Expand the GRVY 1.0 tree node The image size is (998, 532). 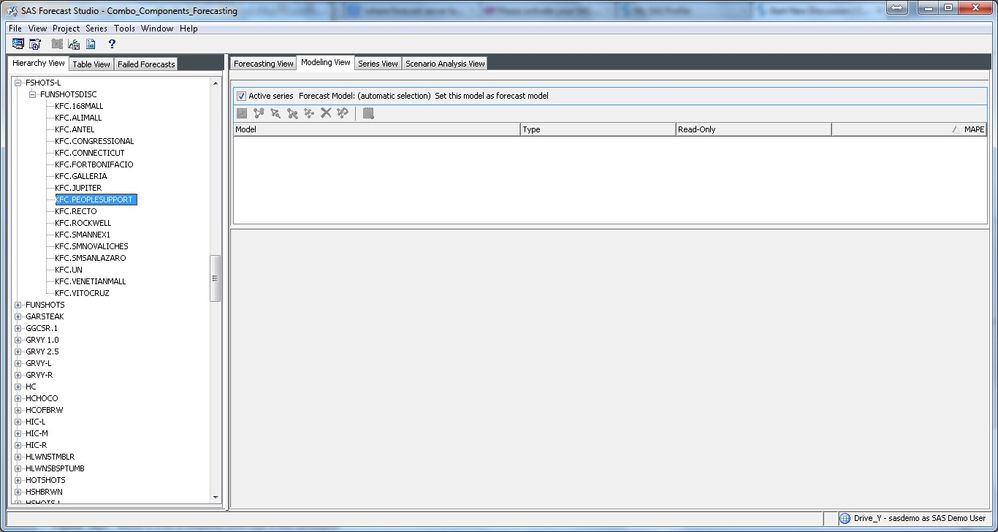(18, 340)
